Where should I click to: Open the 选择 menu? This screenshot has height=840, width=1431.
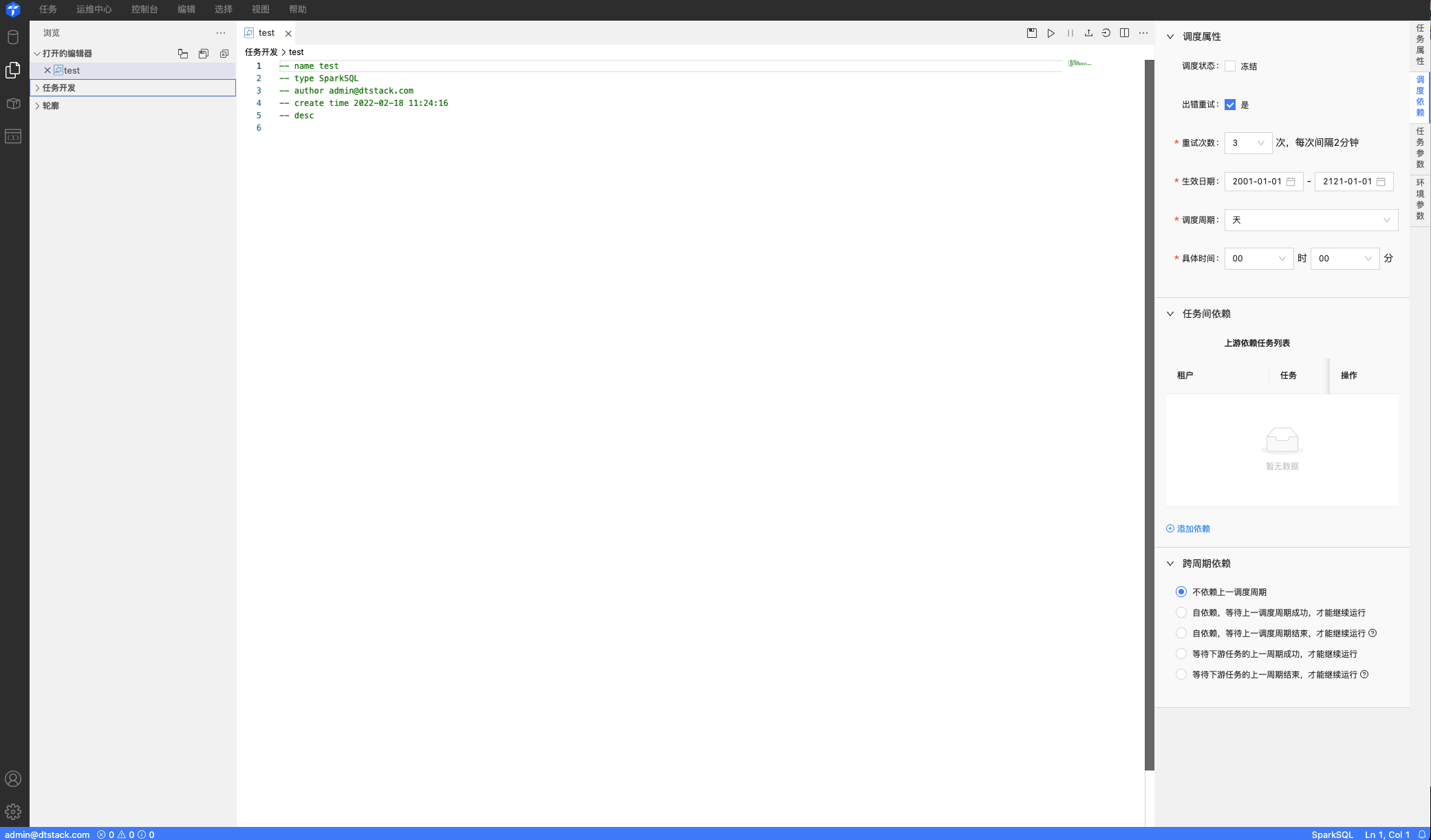224,10
